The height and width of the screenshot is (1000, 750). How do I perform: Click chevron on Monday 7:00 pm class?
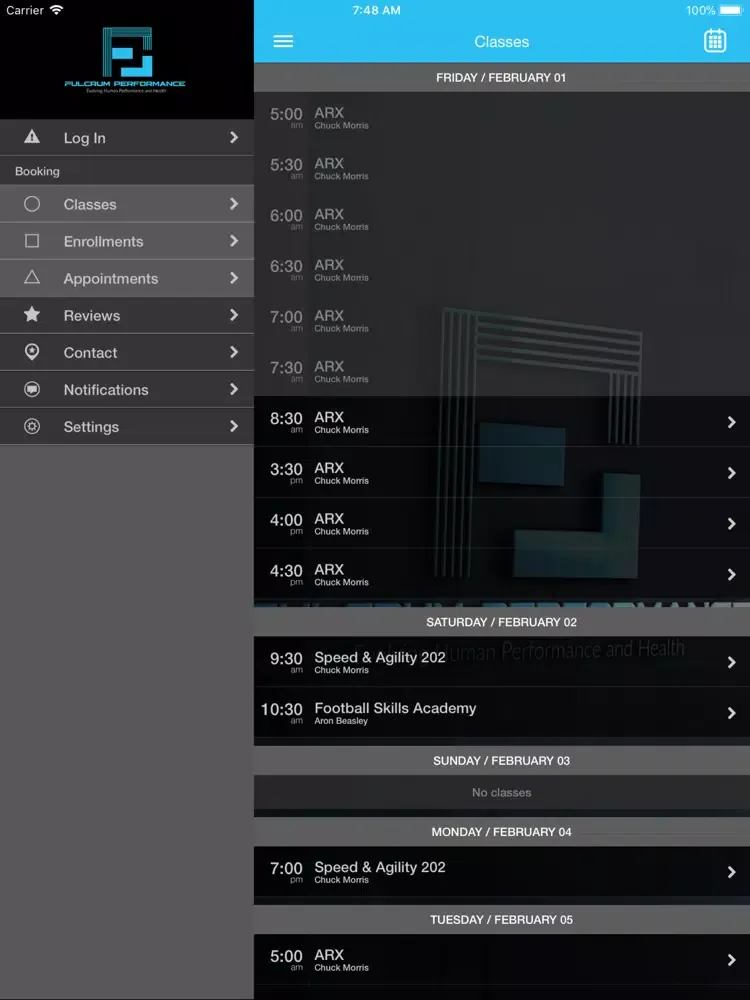[x=732, y=872]
